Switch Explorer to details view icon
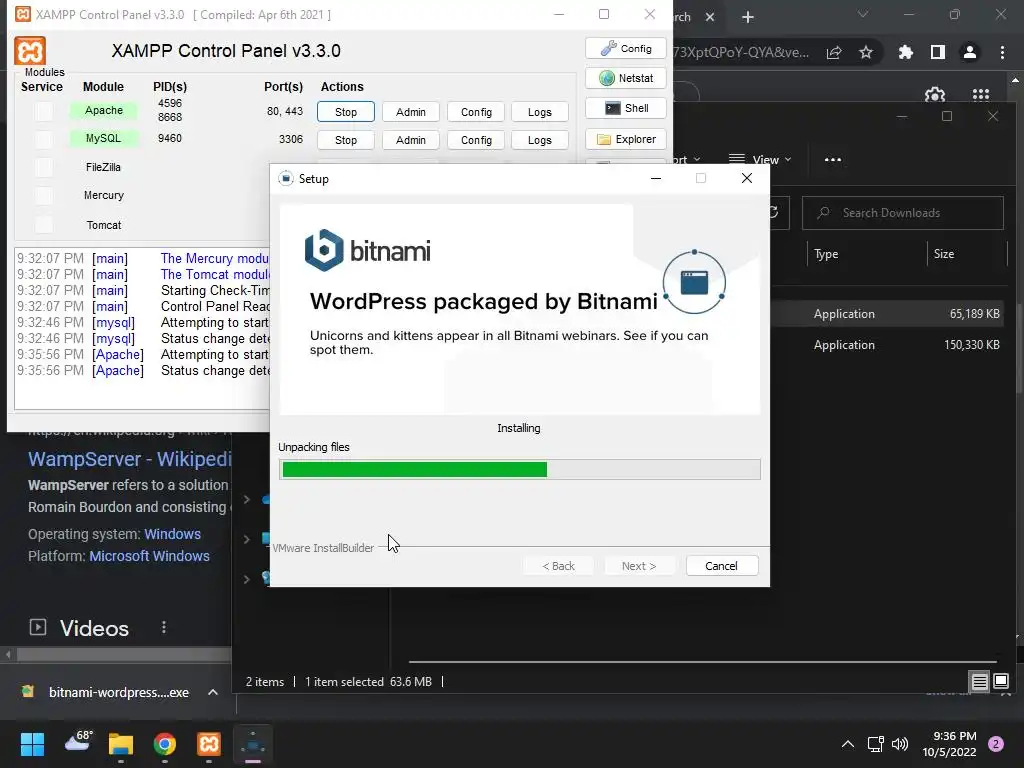Viewport: 1024px width, 768px height. (980, 682)
